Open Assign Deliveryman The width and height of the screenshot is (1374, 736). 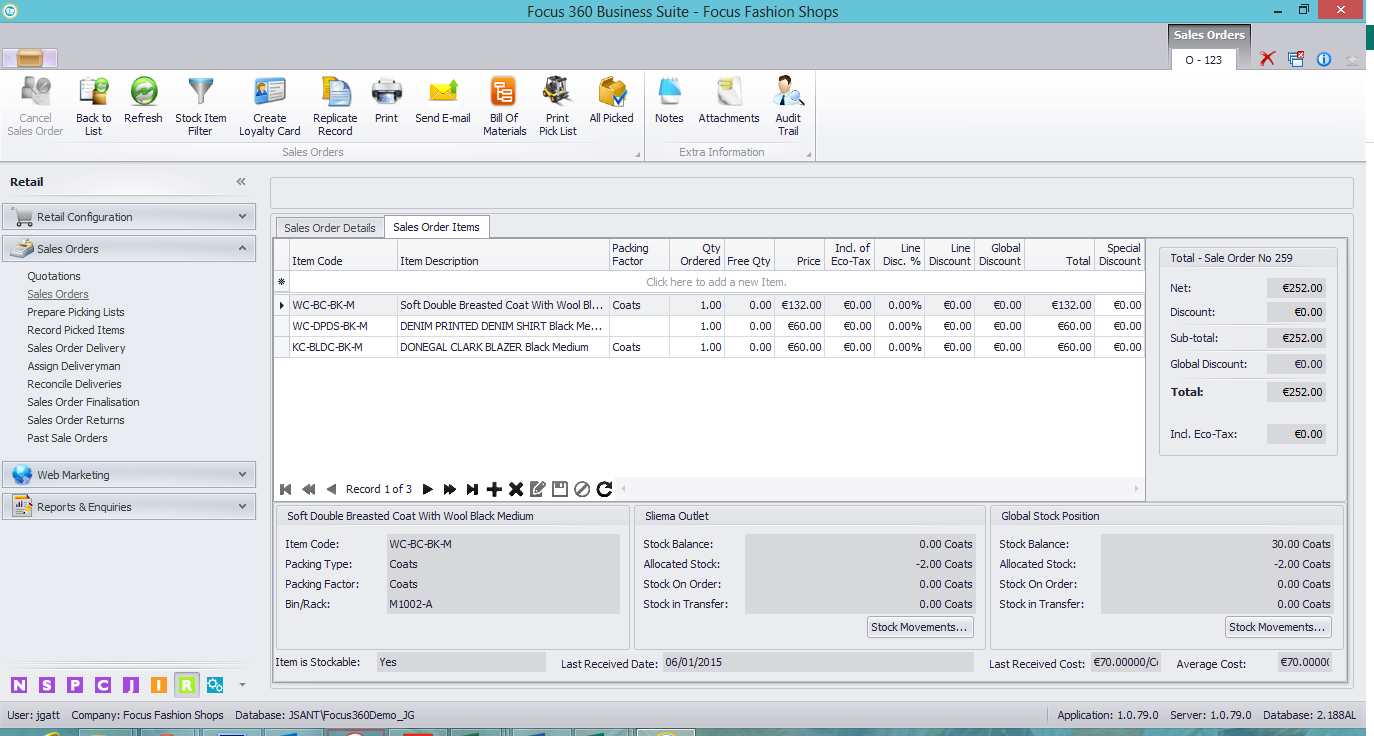[x=72, y=366]
